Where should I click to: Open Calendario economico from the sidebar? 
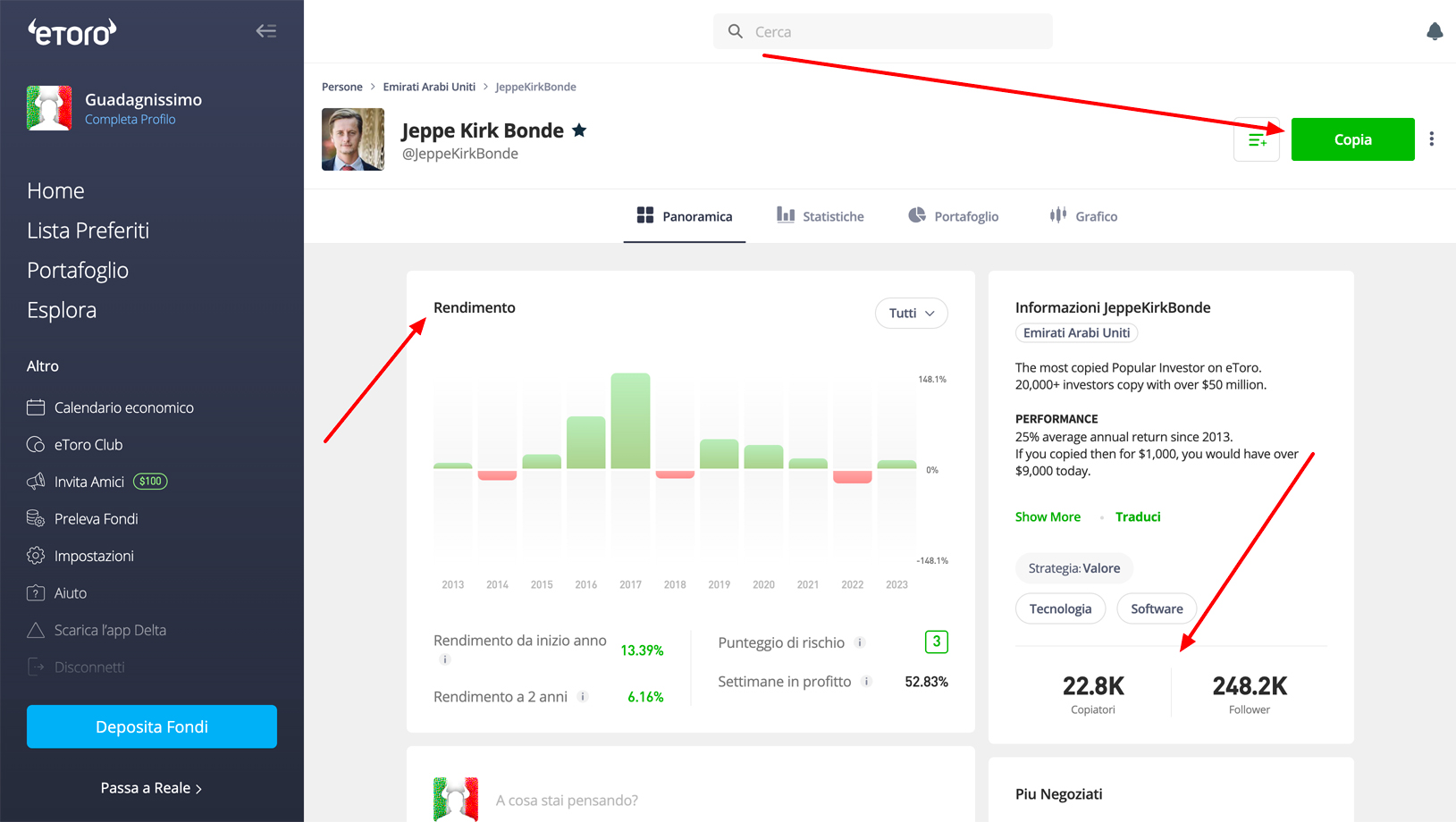click(x=123, y=407)
